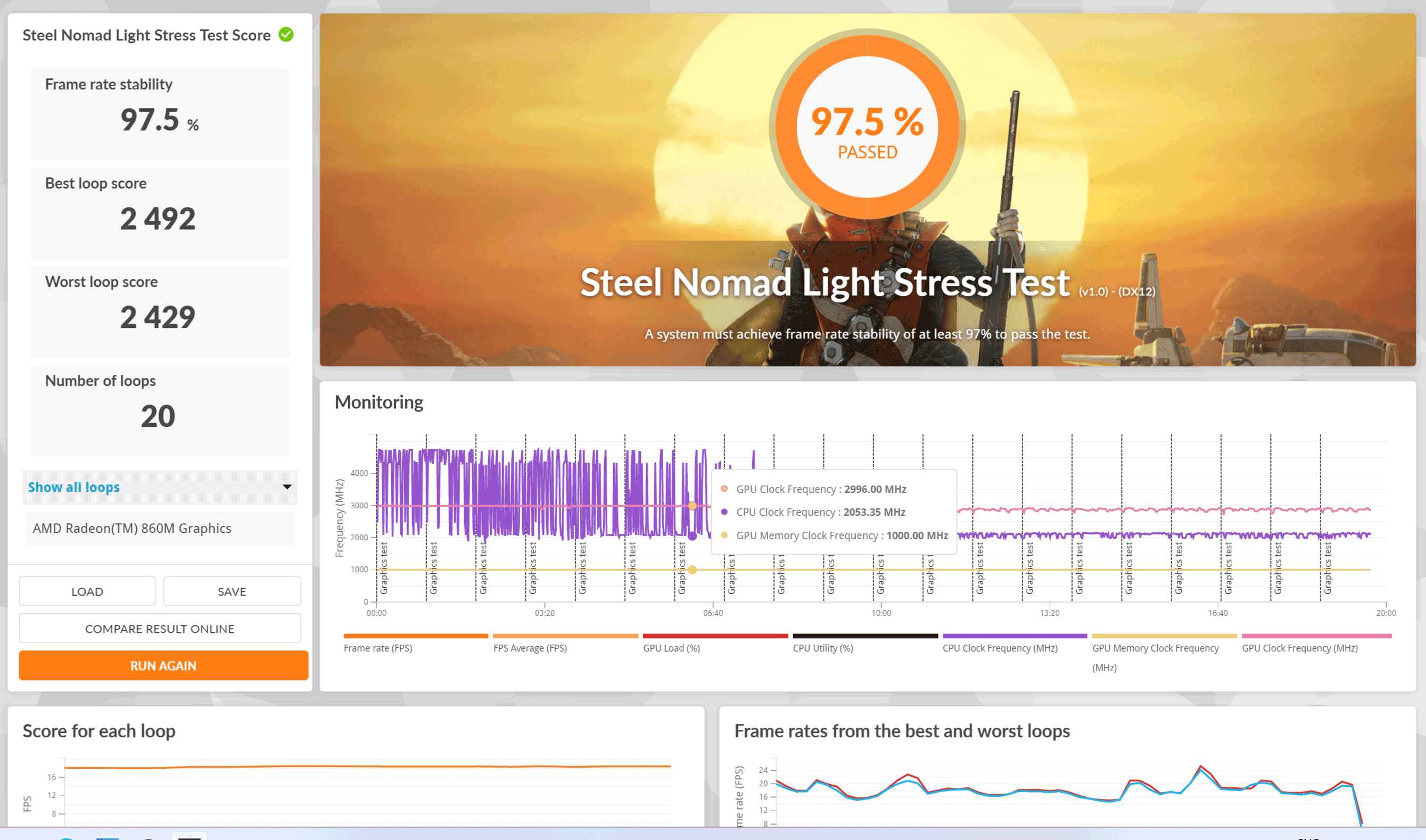This screenshot has height=840, width=1426.
Task: Toggle FPS Average (FPS) legend series
Action: (x=565, y=644)
